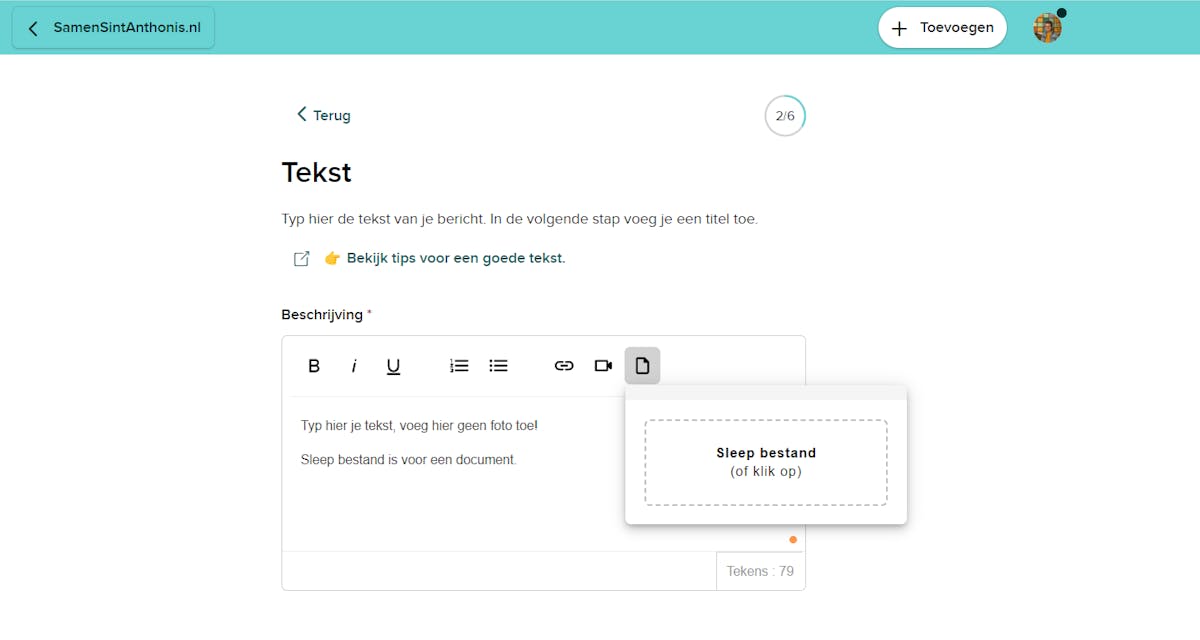Open the profile avatar menu

1047,28
